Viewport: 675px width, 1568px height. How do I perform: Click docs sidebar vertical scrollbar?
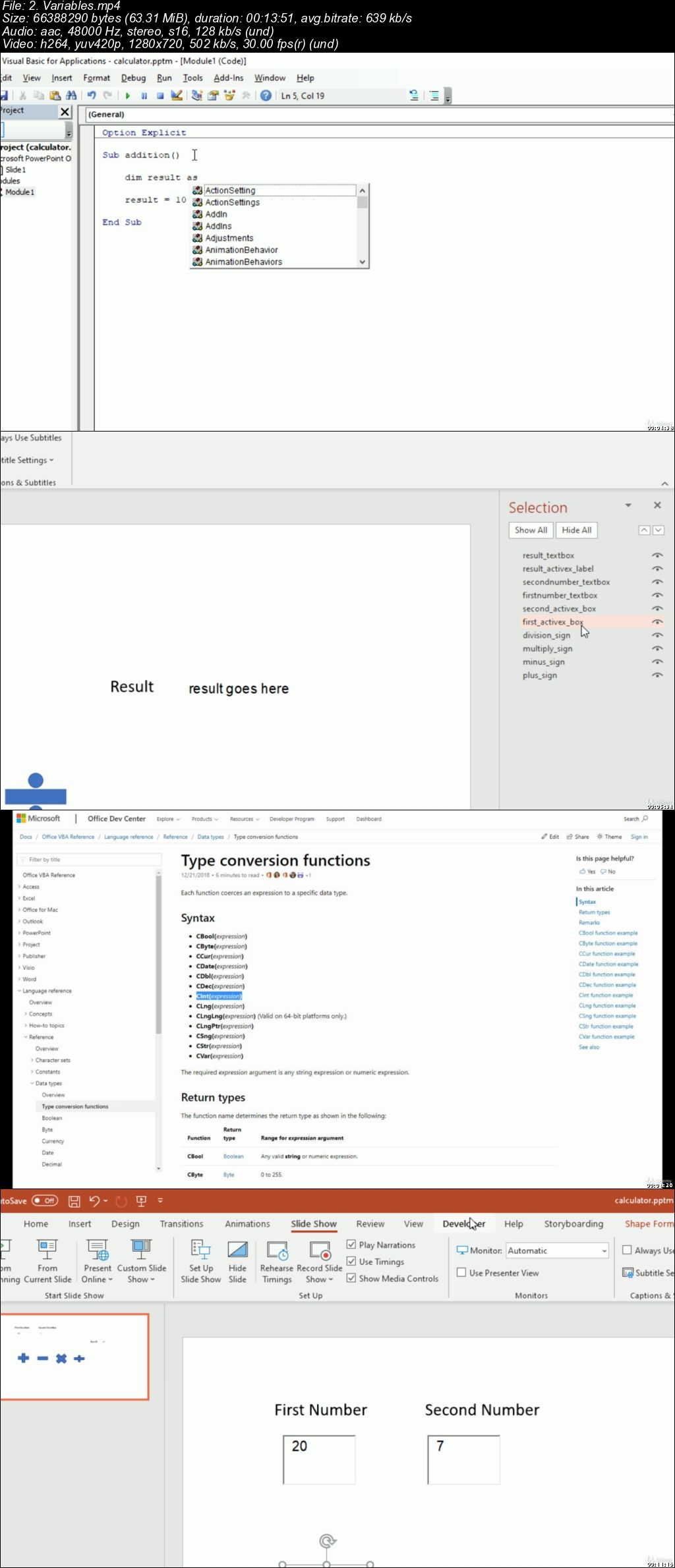click(158, 1021)
